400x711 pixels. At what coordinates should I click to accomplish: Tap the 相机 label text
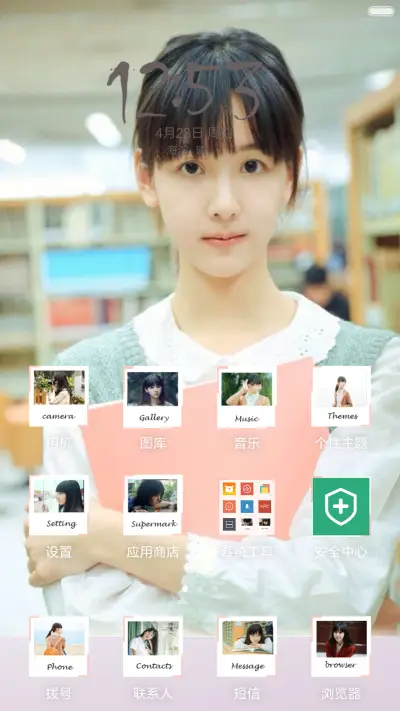pyautogui.click(x=59, y=443)
